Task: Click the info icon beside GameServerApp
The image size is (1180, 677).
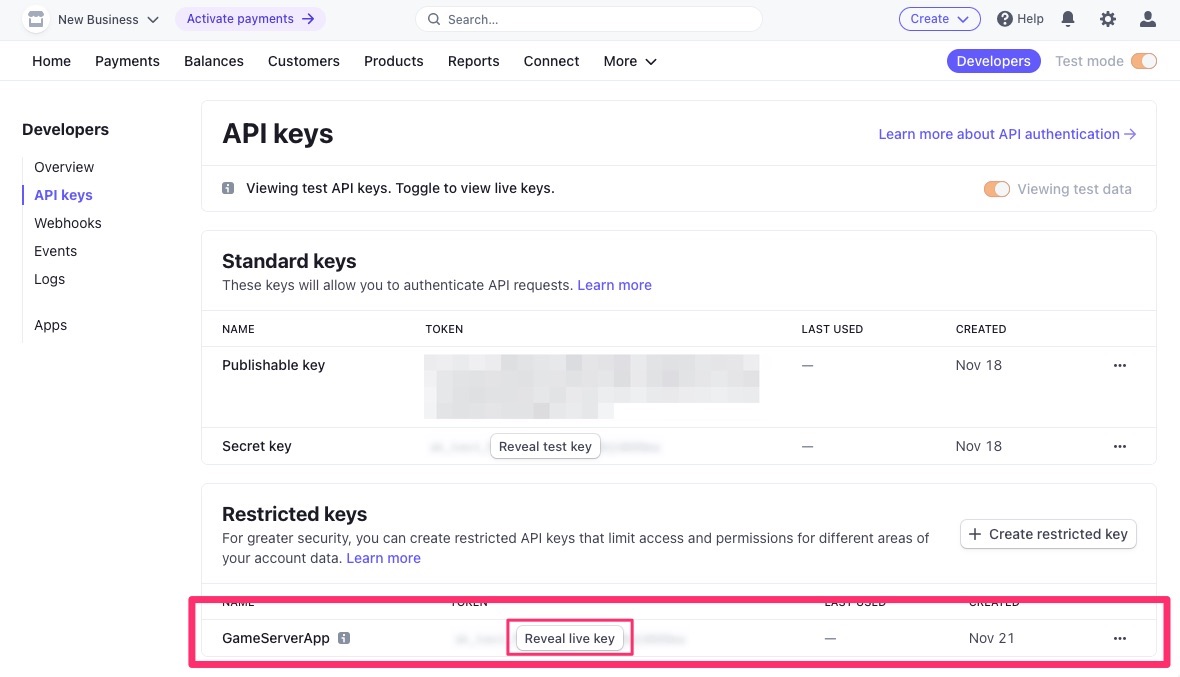Action: pos(344,637)
